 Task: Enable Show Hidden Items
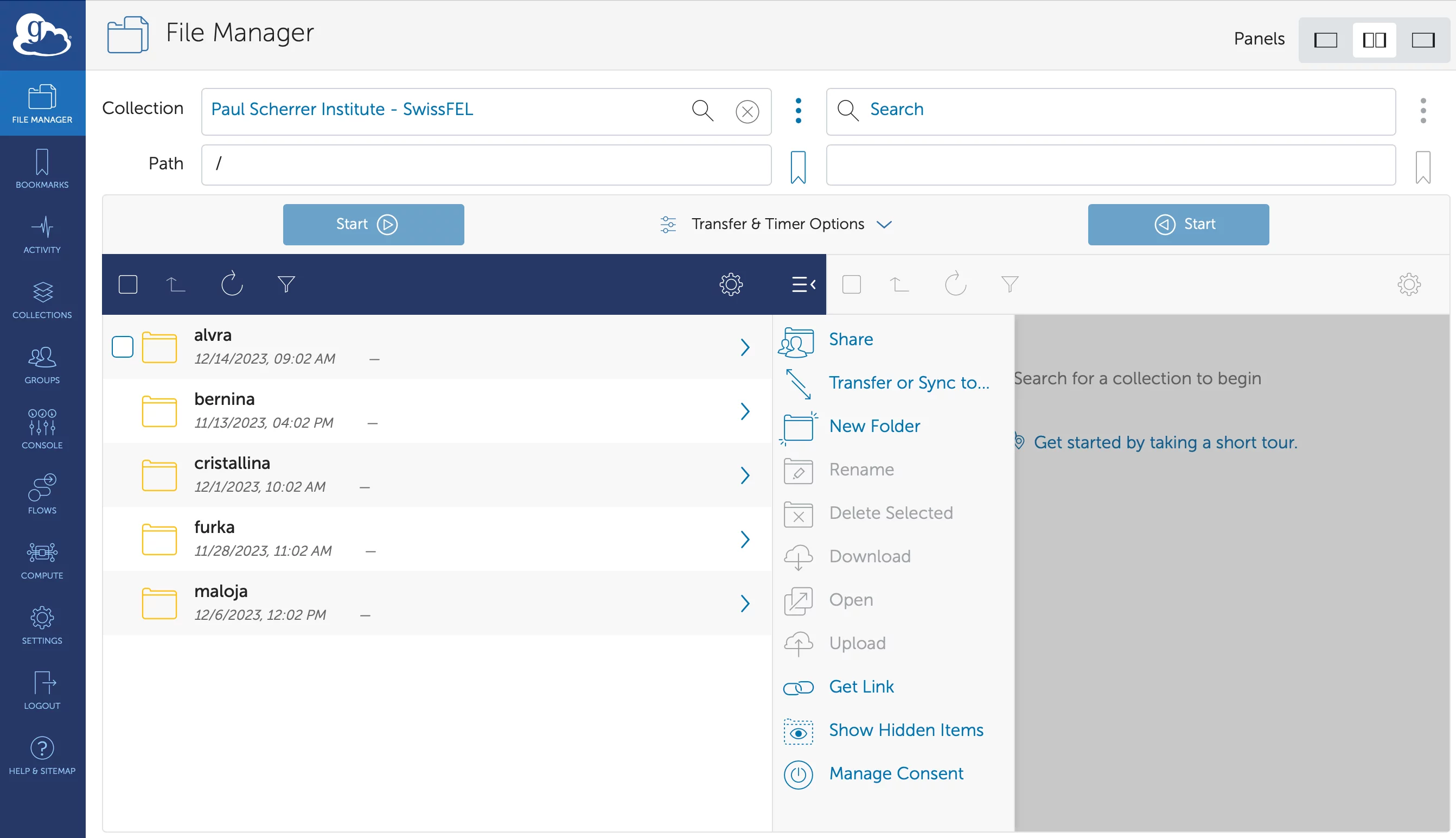(x=905, y=730)
